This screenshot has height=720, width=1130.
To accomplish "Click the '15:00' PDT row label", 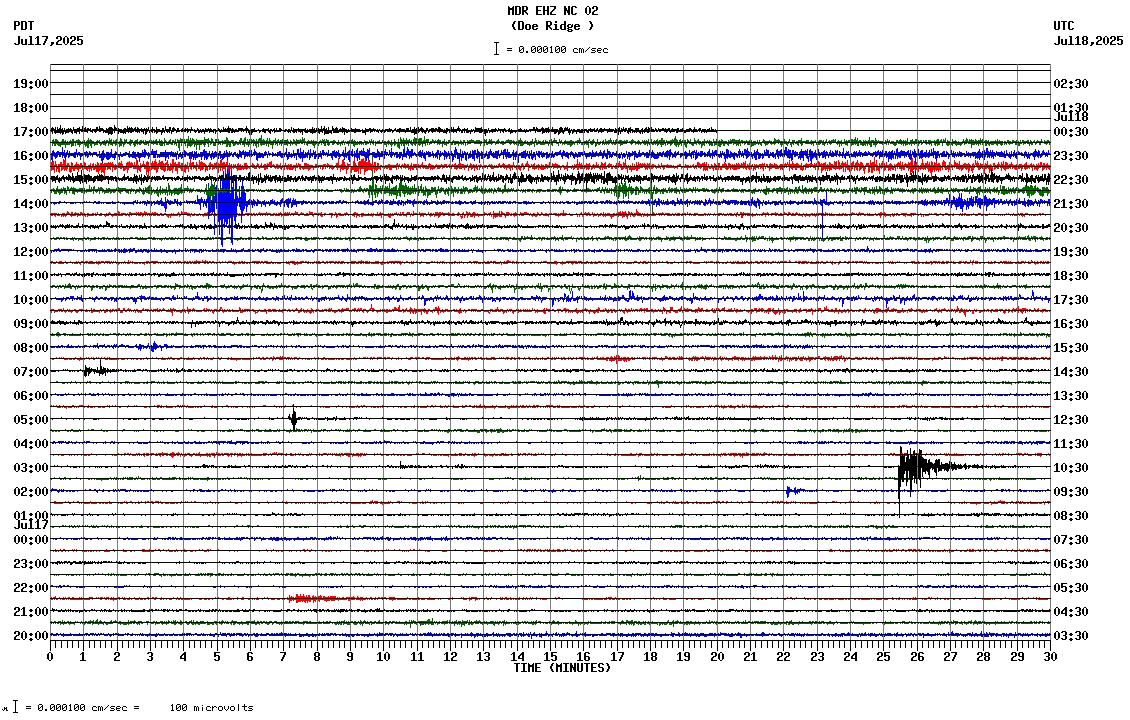I will pos(31,179).
